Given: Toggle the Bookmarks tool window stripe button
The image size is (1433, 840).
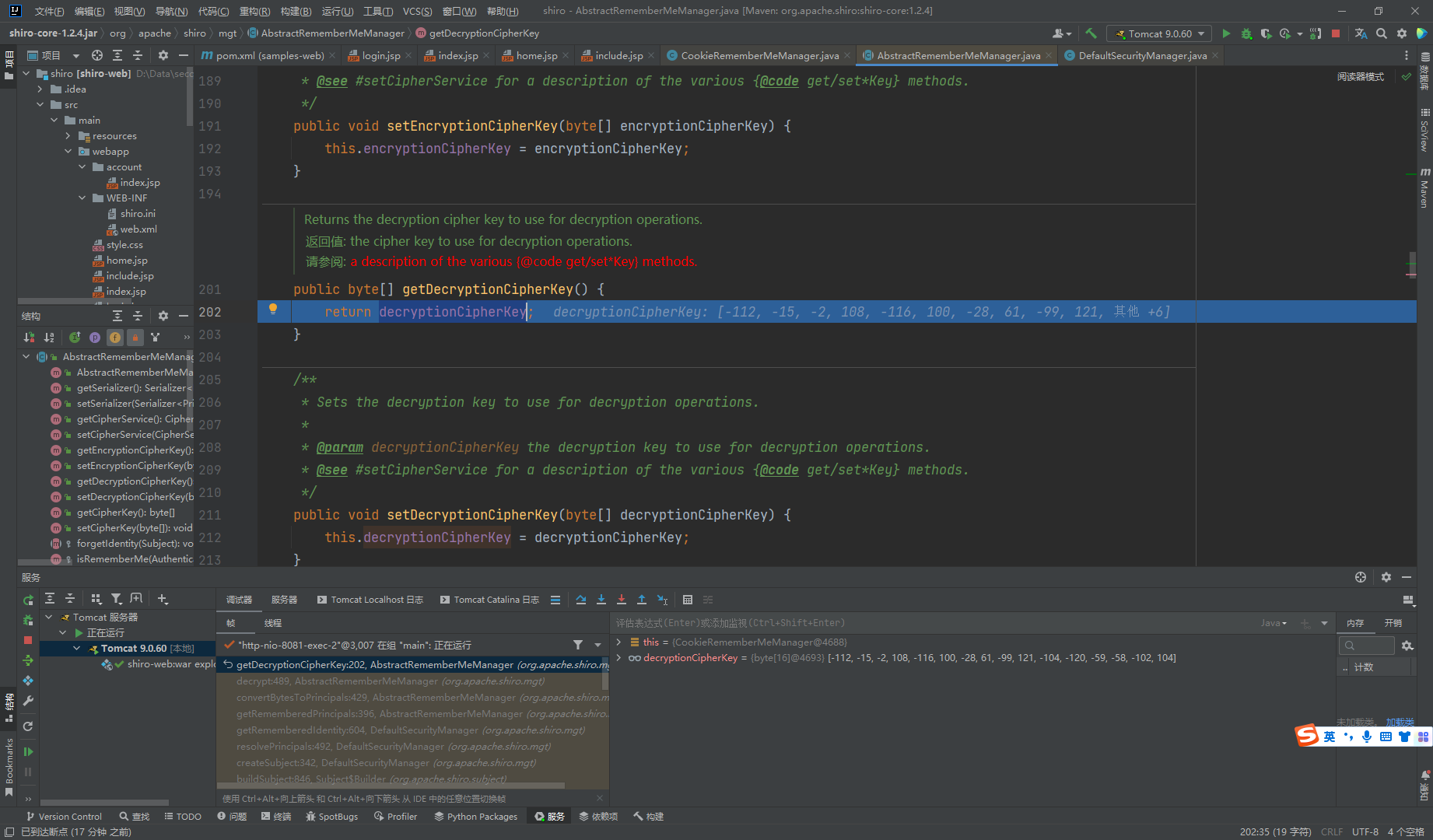Looking at the screenshot, I should pyautogui.click(x=9, y=768).
